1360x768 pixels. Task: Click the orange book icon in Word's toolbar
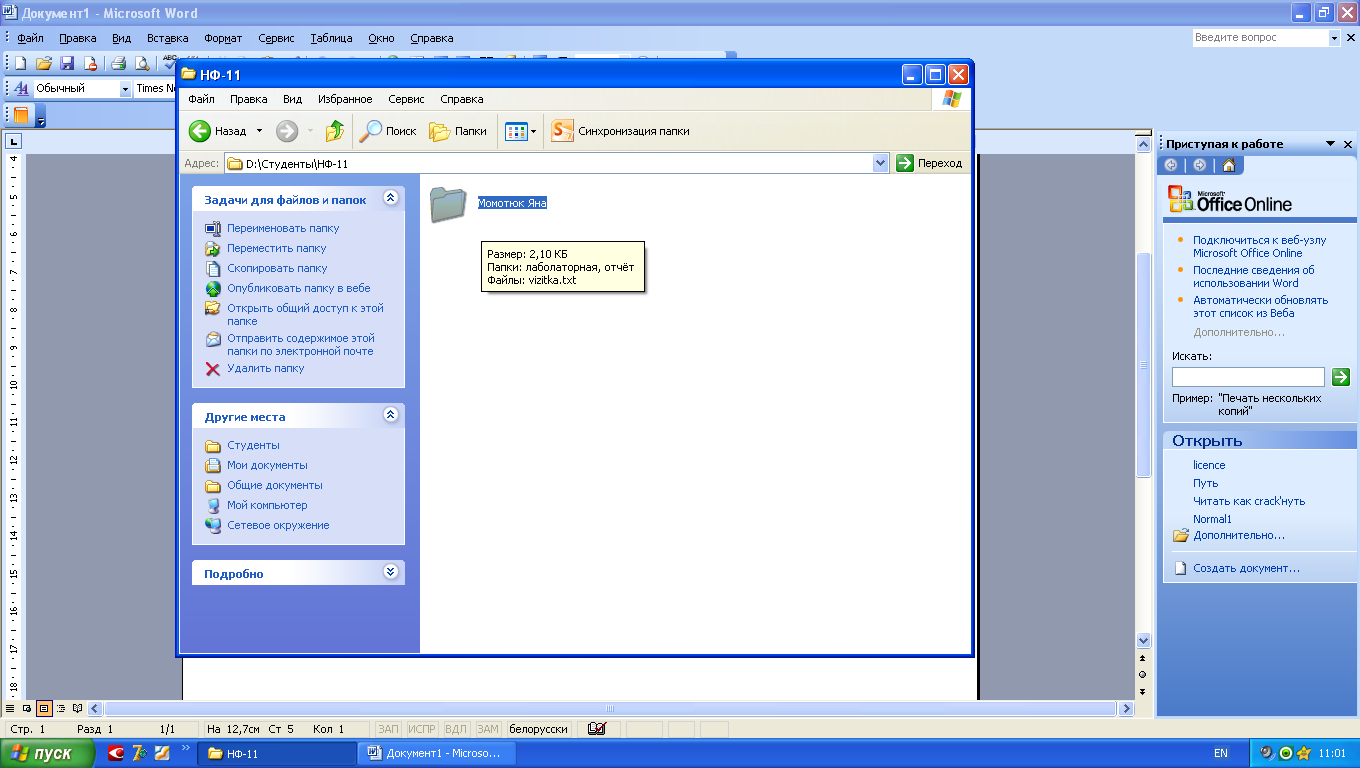point(21,115)
